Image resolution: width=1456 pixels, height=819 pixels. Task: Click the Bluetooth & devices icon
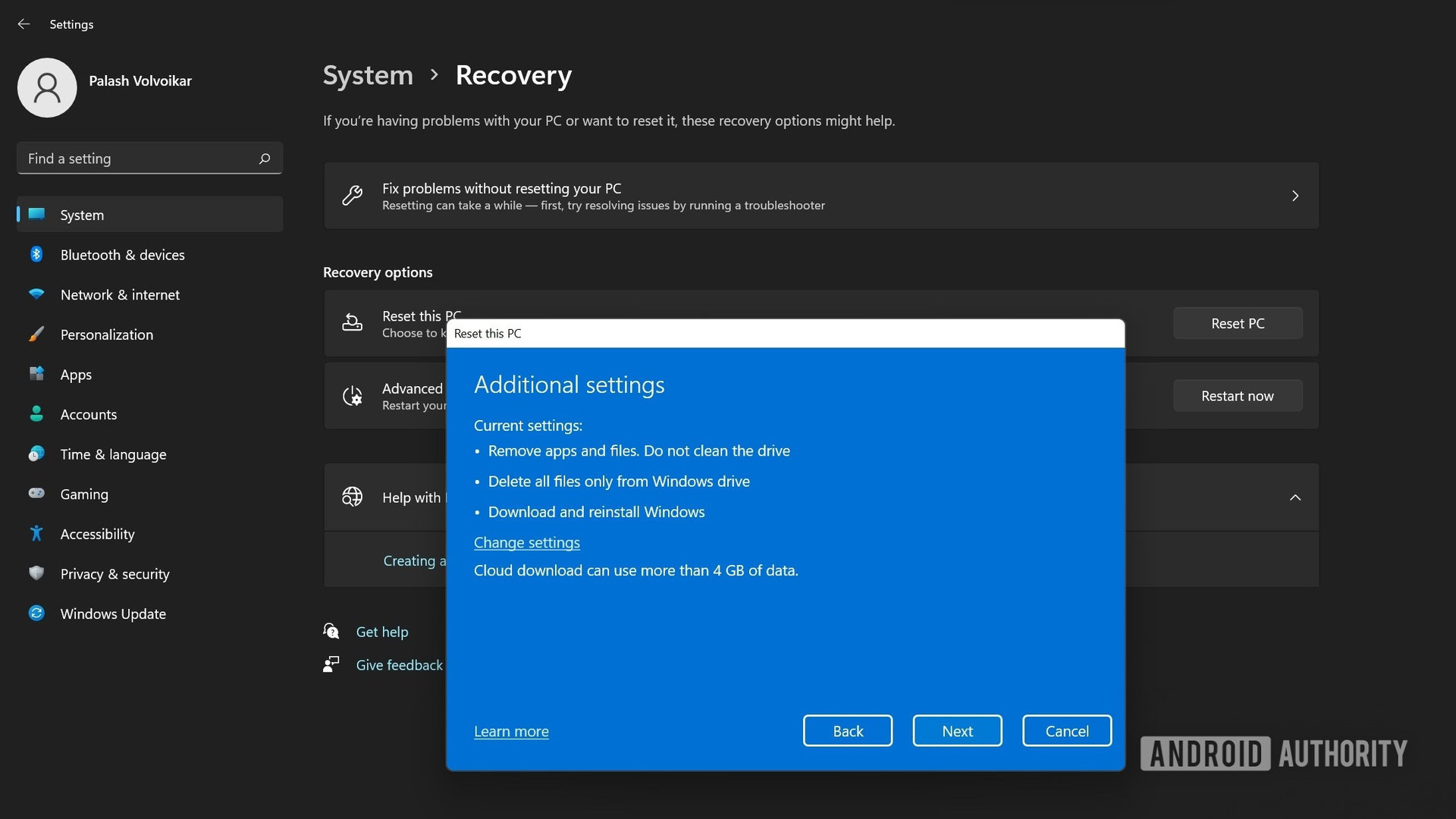(36, 254)
